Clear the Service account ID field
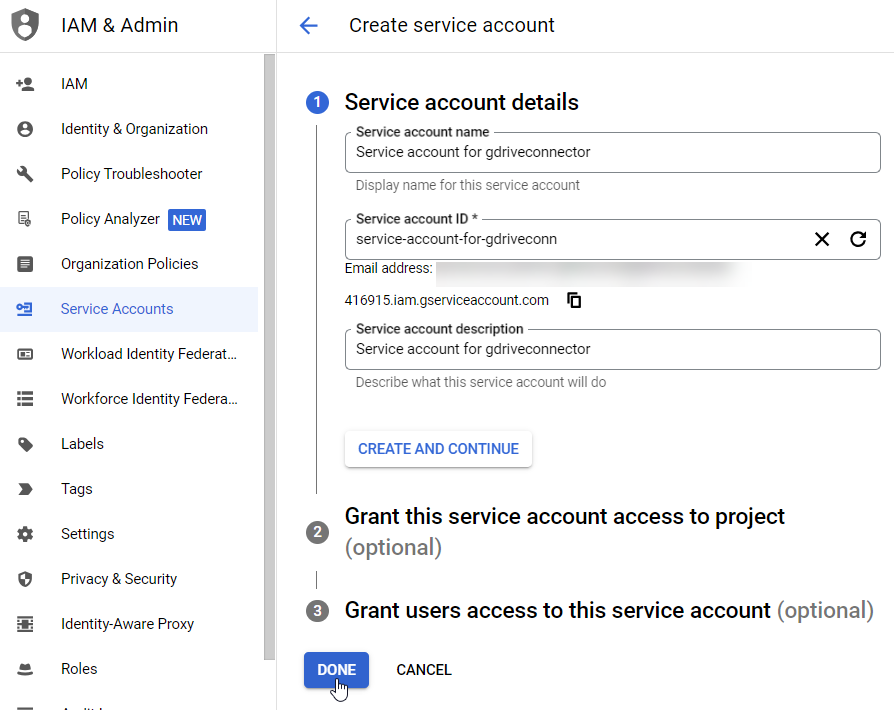 pos(822,239)
